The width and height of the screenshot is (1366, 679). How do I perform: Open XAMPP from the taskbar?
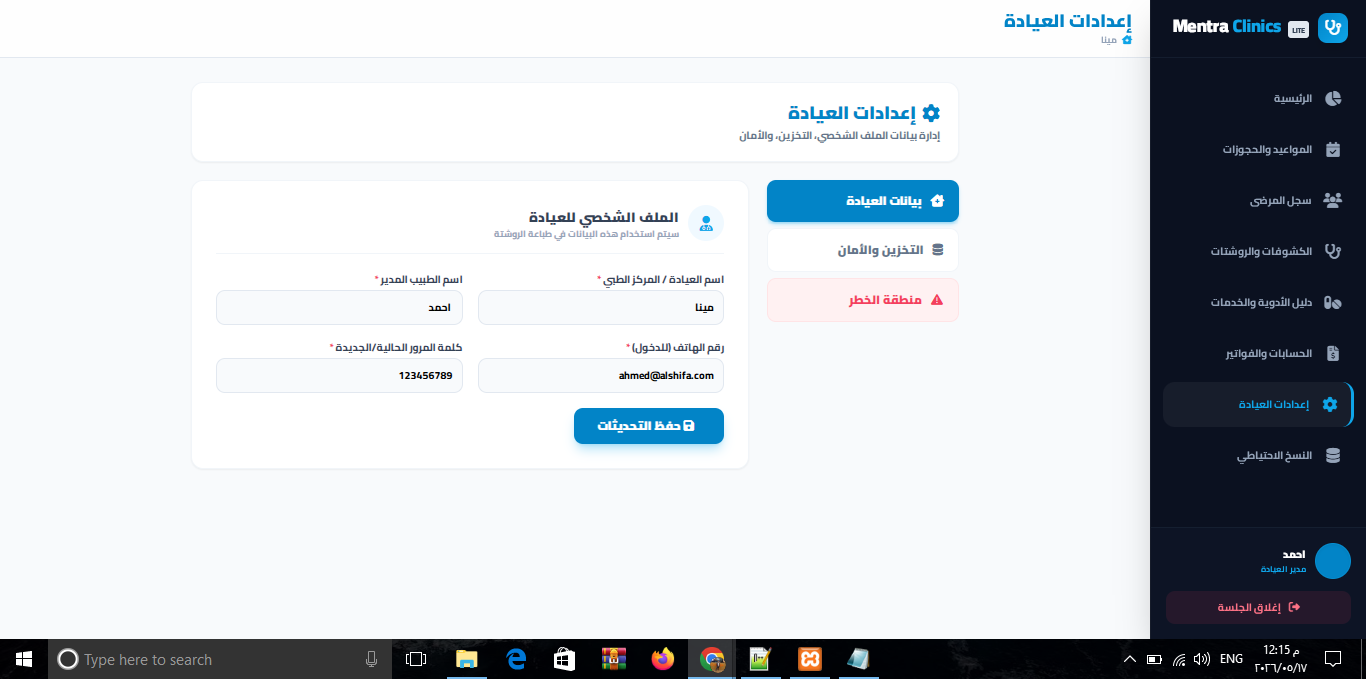pos(810,659)
